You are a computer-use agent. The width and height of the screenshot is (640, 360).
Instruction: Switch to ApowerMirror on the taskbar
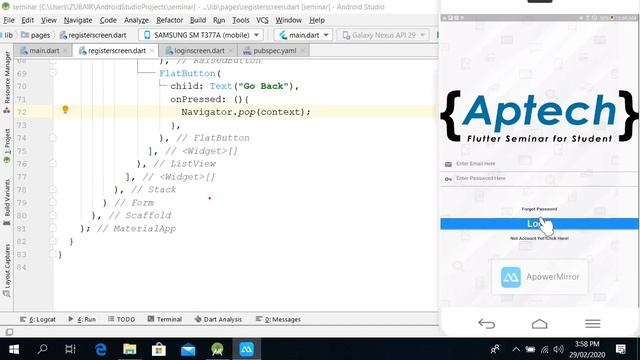[247, 349]
